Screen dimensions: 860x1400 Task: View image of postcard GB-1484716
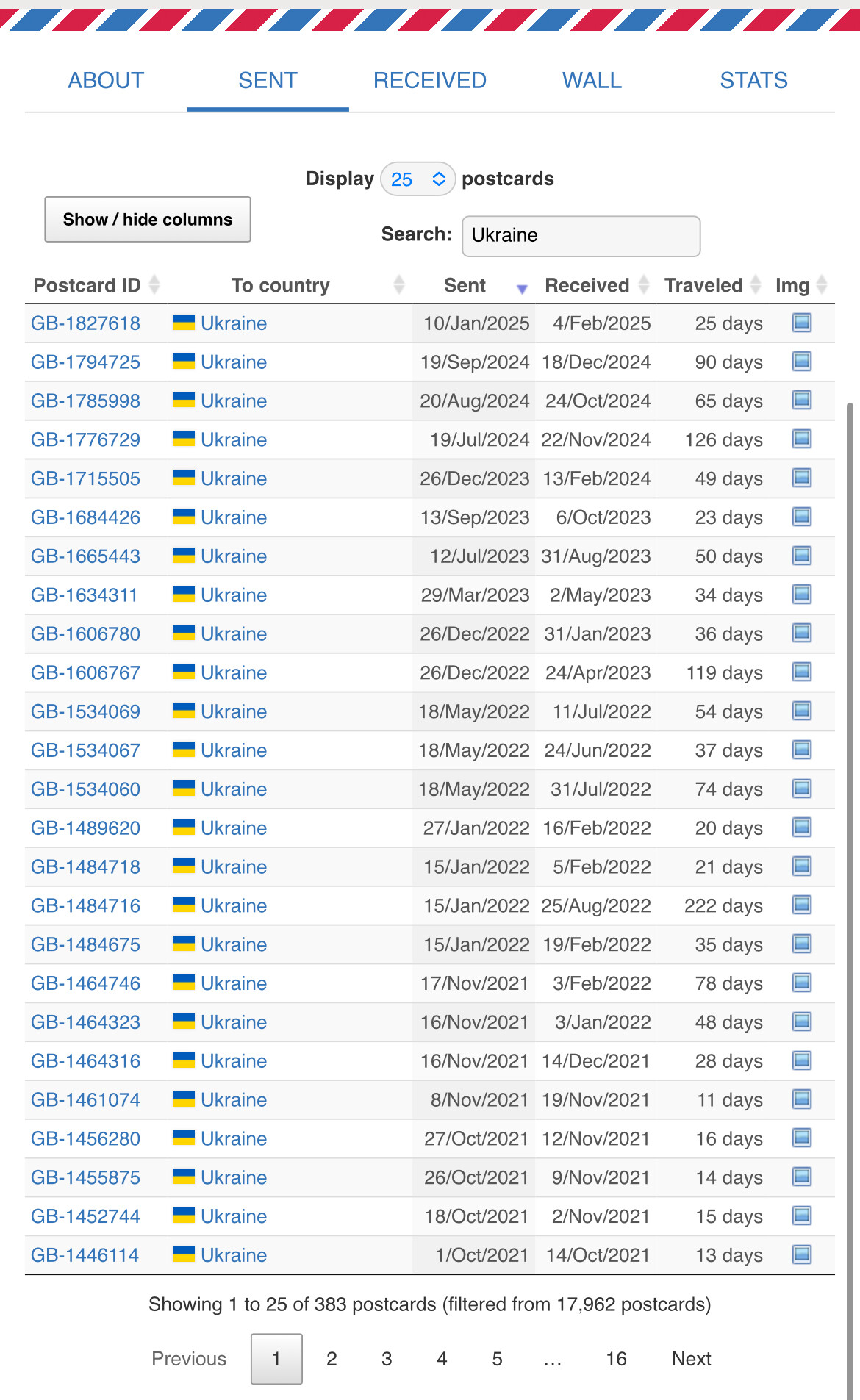point(801,905)
